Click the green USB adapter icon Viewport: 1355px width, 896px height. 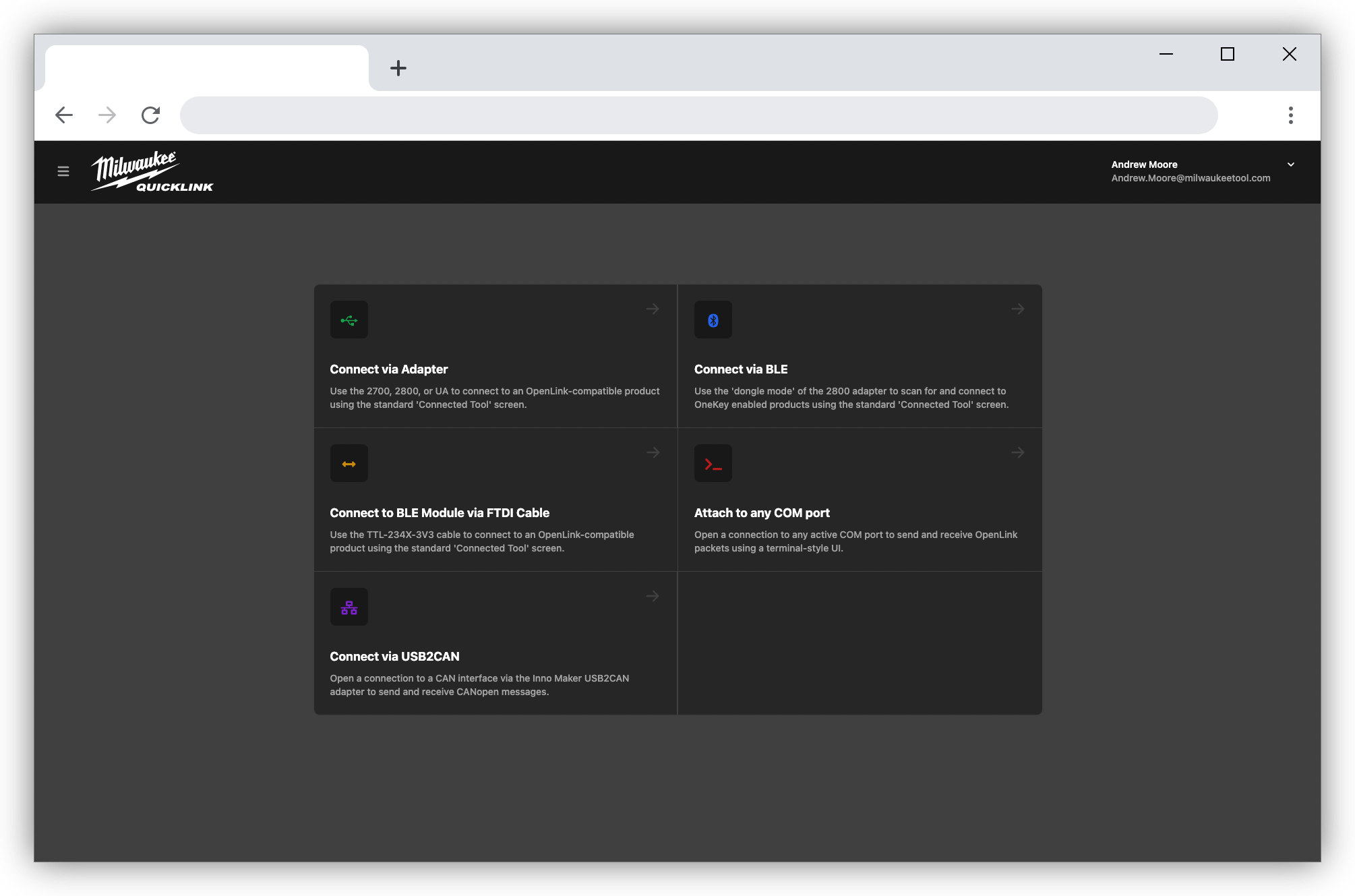tap(349, 320)
